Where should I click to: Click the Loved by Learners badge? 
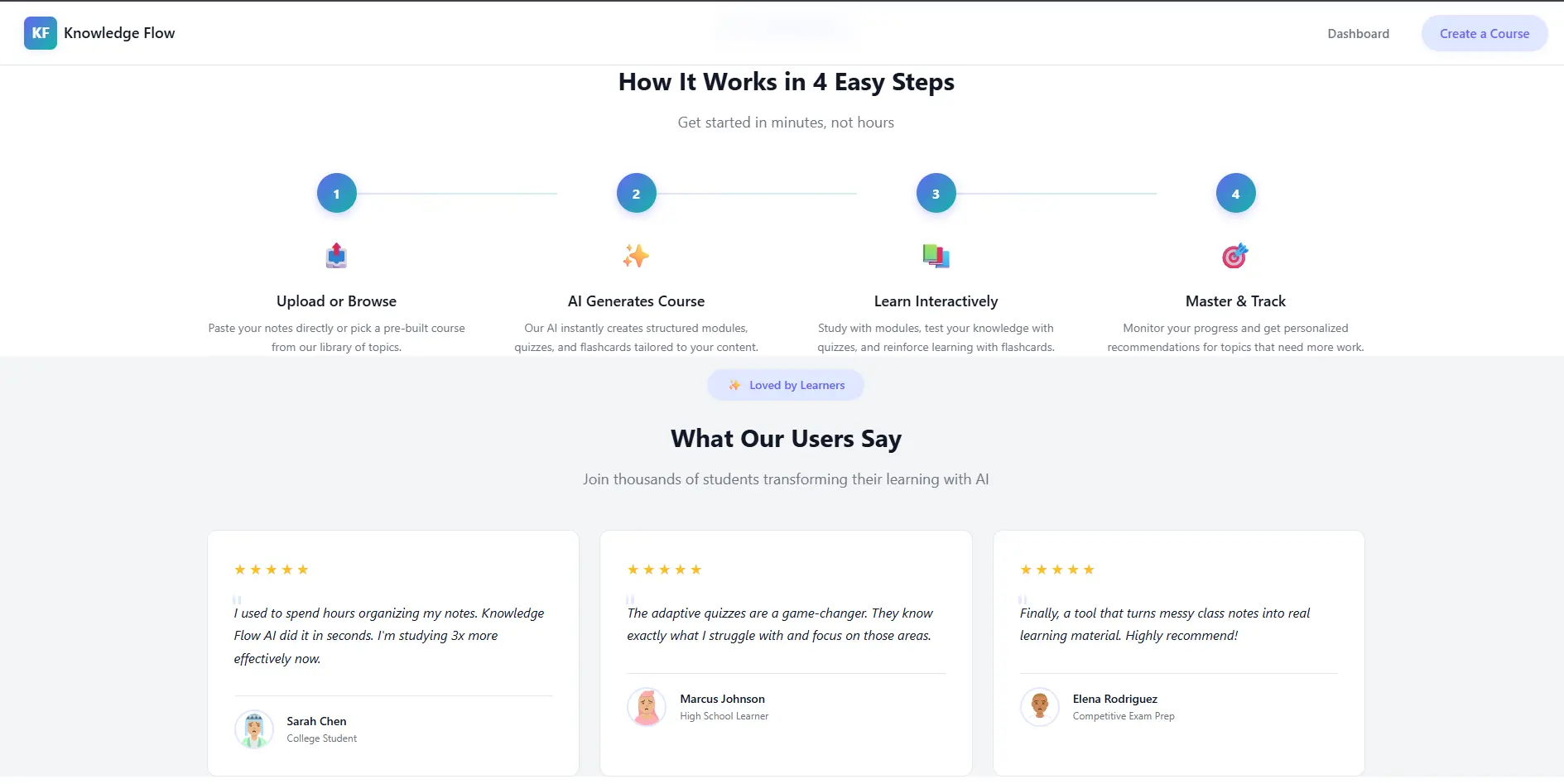785,384
